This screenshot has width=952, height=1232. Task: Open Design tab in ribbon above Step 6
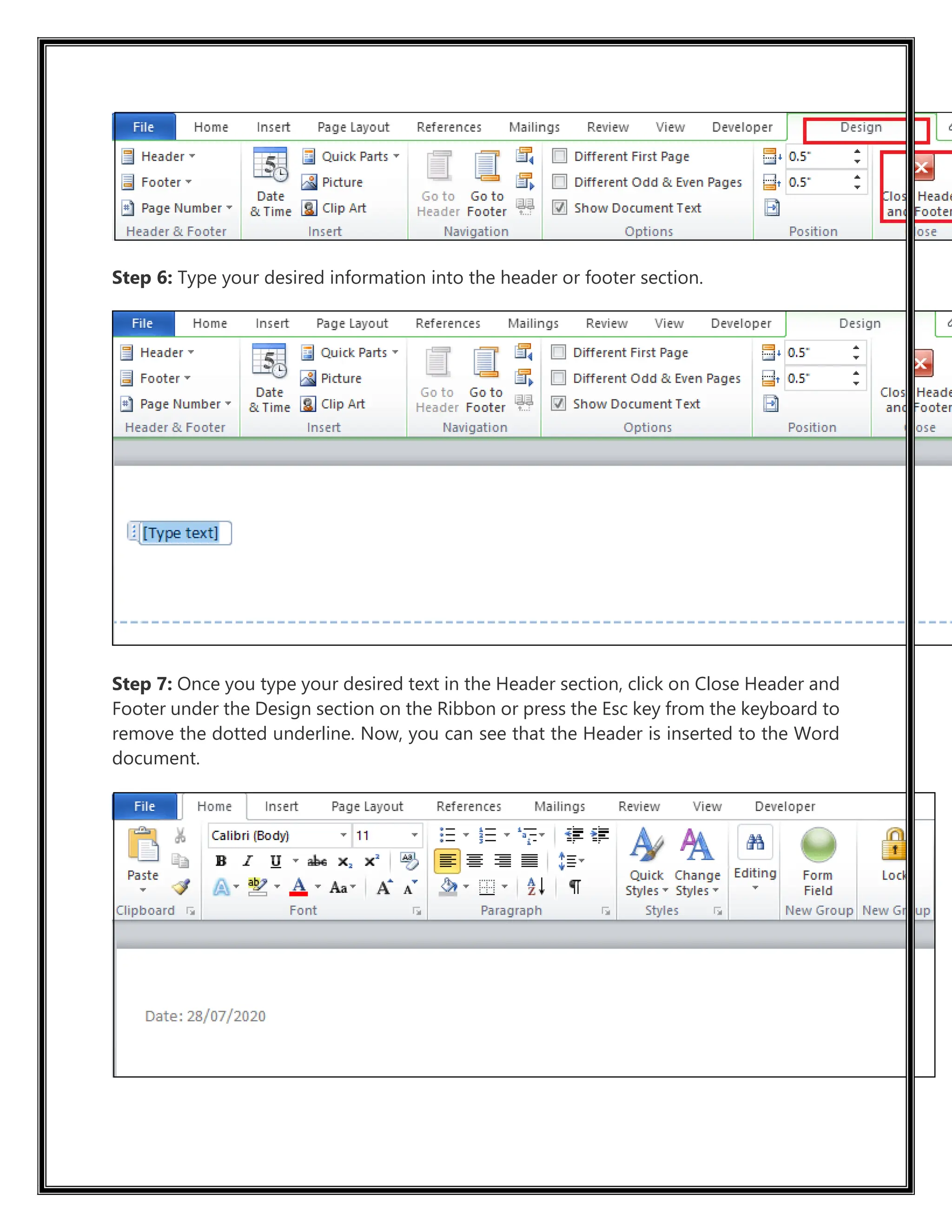pyautogui.click(x=860, y=127)
